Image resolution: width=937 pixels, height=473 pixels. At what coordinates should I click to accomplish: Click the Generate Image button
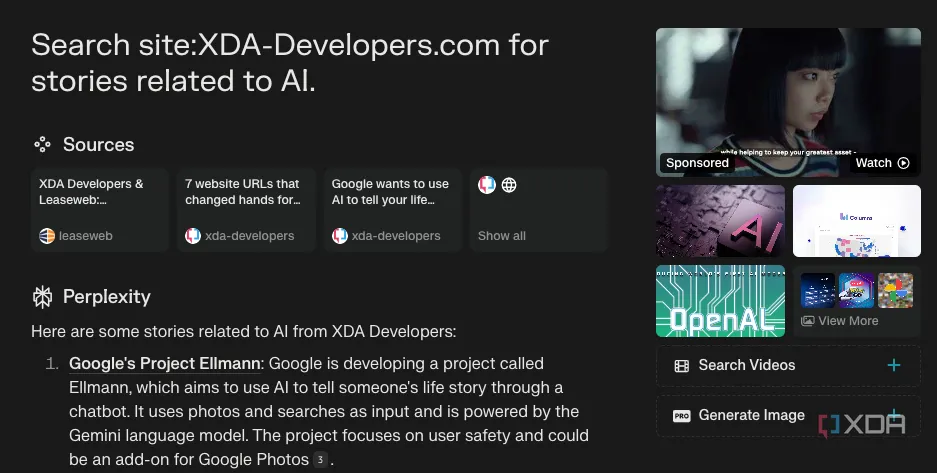pos(751,415)
